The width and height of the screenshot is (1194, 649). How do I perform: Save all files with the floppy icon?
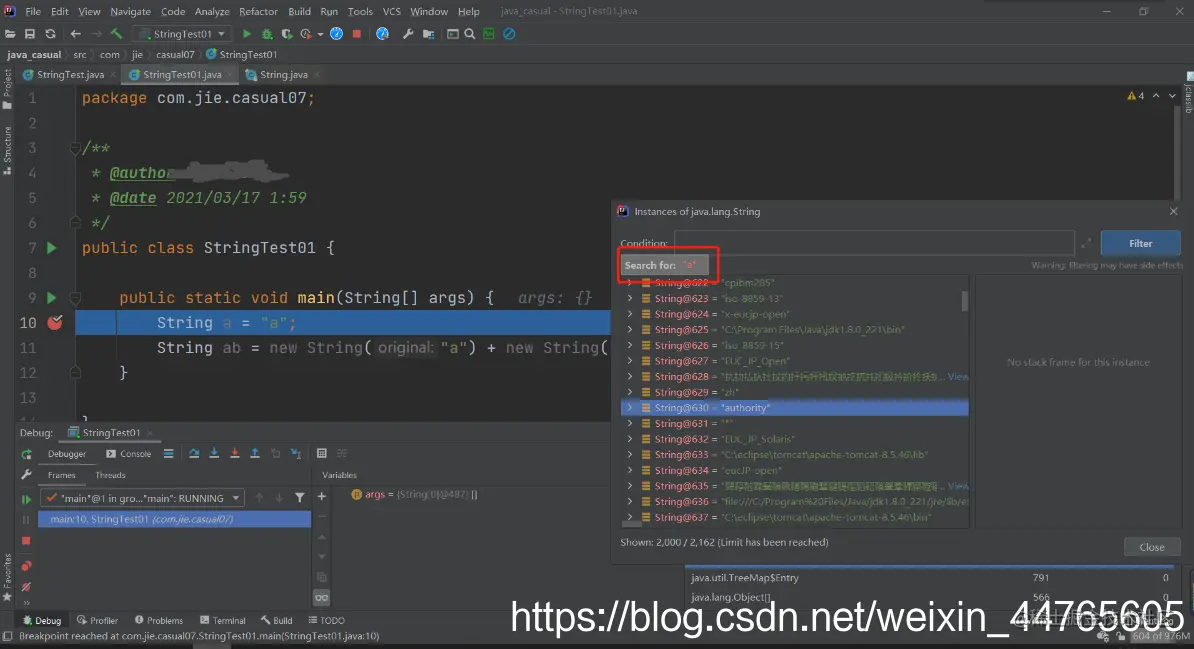(30, 34)
